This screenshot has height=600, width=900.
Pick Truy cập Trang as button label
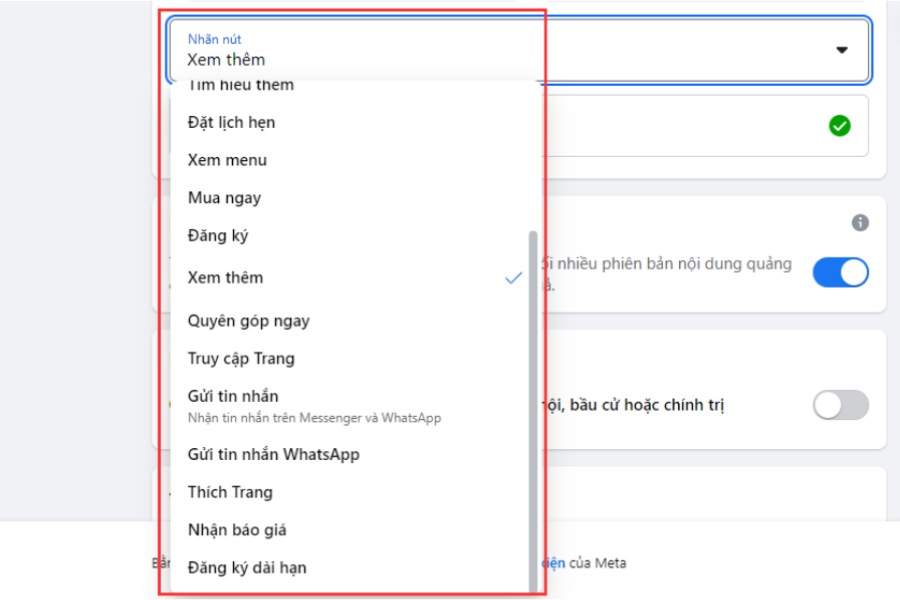click(240, 358)
